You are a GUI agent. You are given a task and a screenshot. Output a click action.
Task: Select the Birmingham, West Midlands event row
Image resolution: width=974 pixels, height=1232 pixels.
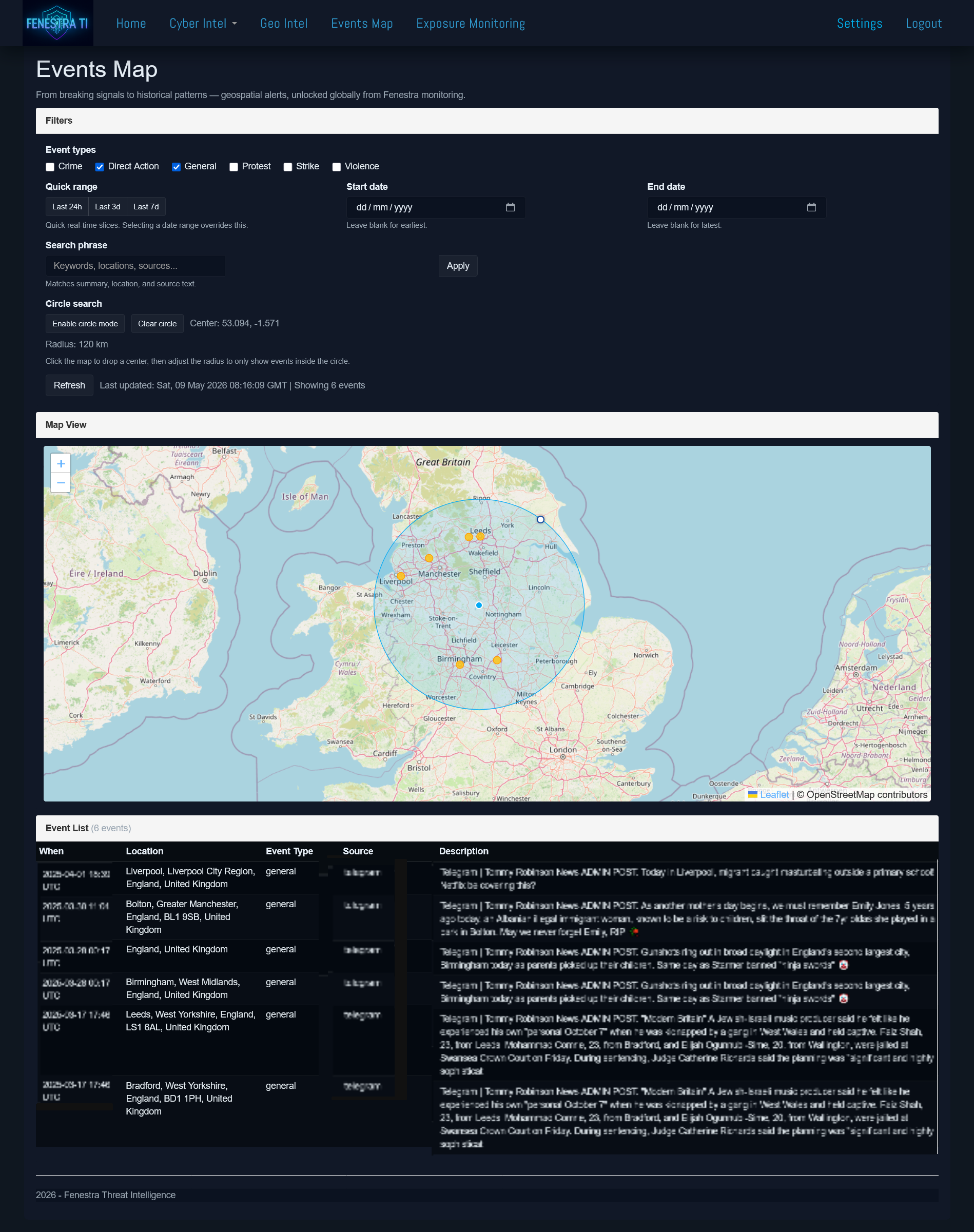(487, 989)
